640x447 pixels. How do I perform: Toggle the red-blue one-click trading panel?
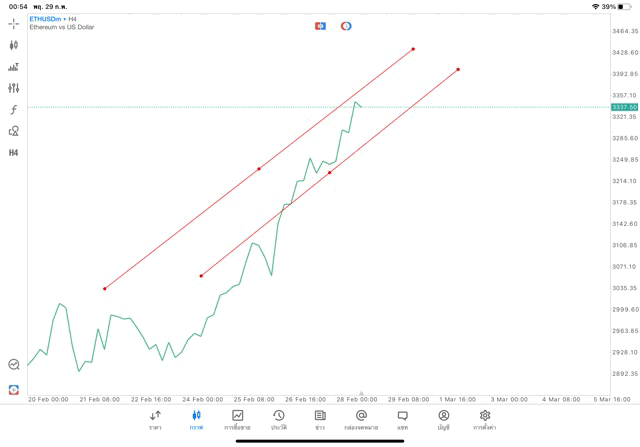pyautogui.click(x=320, y=26)
